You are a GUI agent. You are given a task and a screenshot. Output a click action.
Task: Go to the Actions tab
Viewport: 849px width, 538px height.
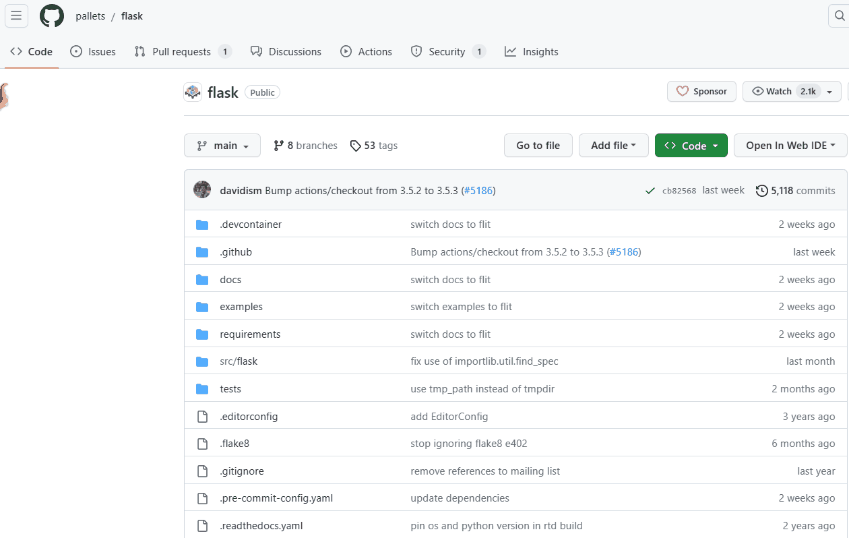[366, 52]
